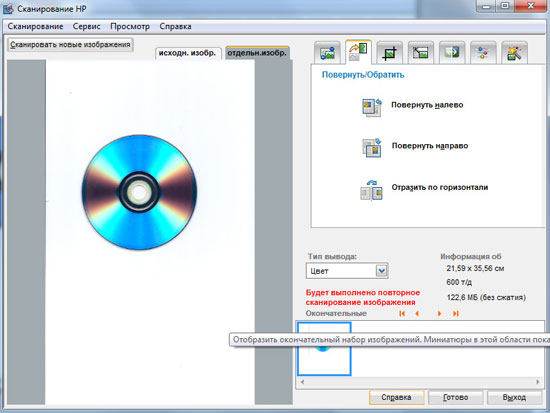Click the Справка button at bottom
The width and height of the screenshot is (550, 413).
tap(396, 397)
